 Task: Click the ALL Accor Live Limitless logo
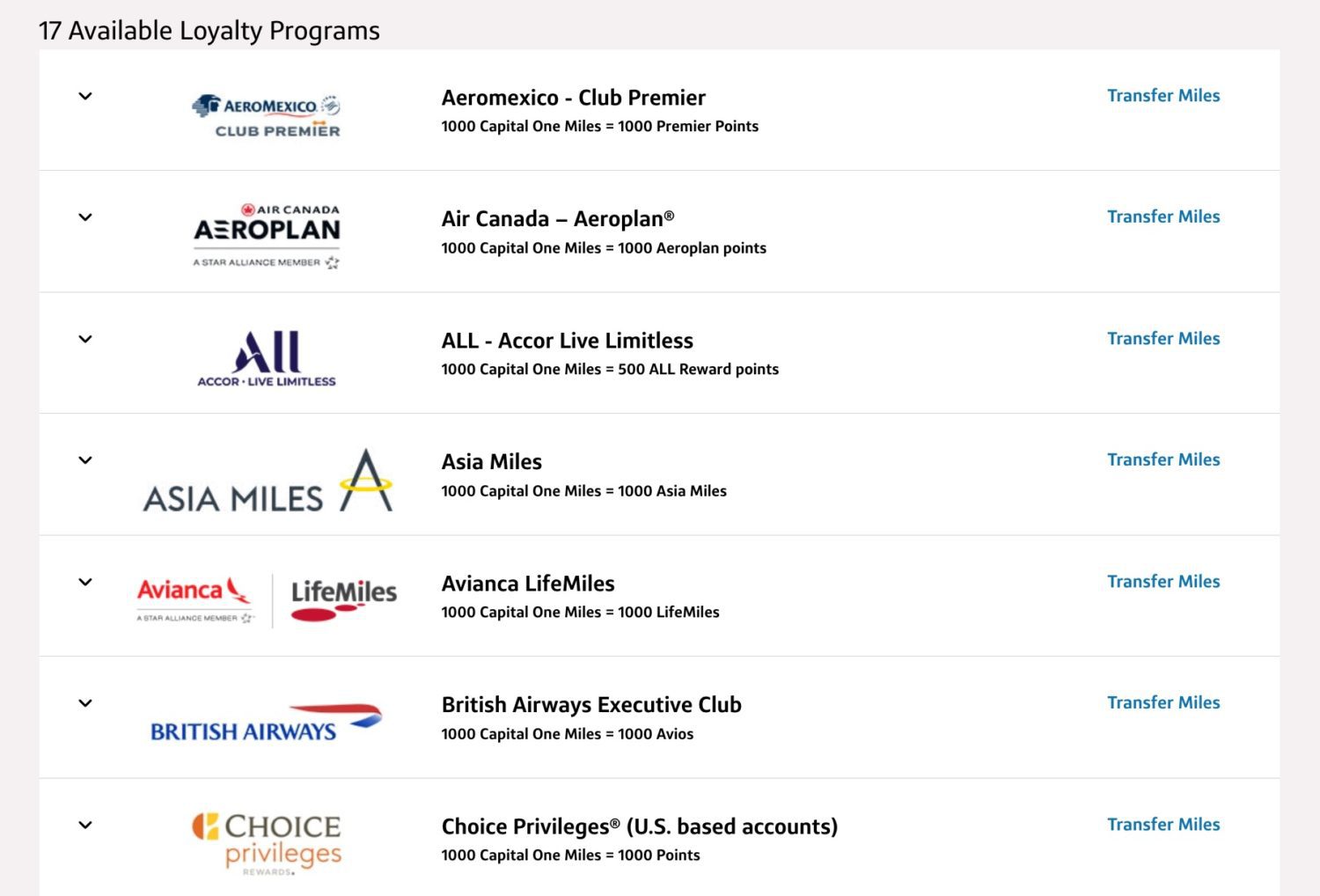[x=266, y=355]
